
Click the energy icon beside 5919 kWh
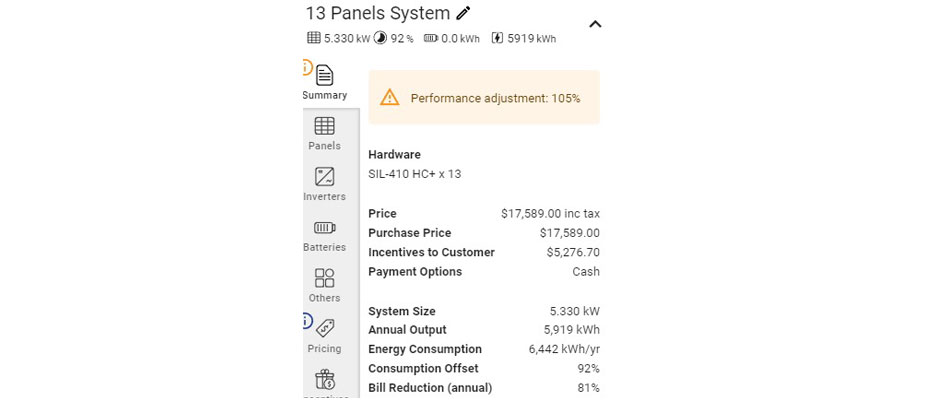click(497, 39)
